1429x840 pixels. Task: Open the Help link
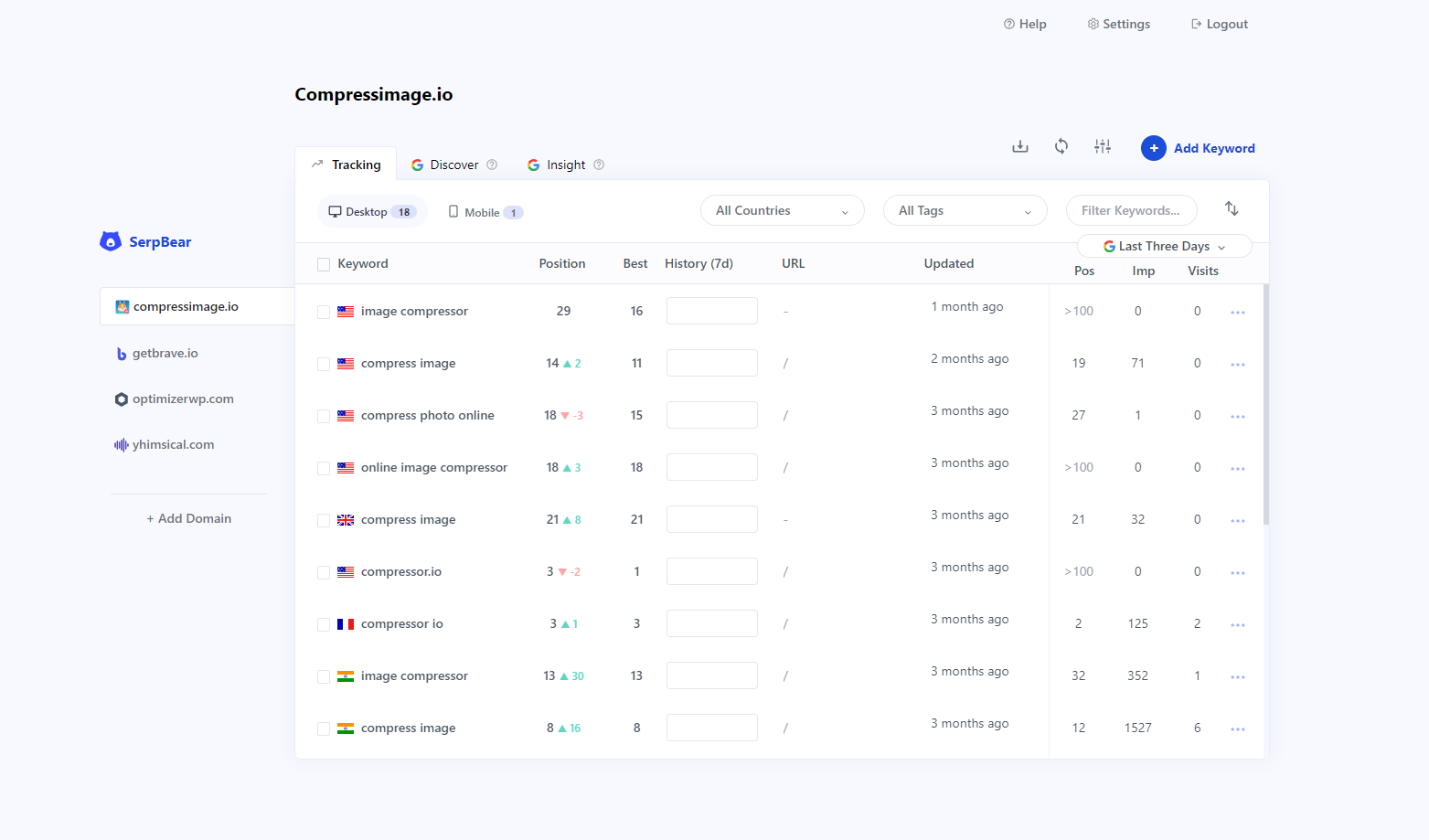1025,24
